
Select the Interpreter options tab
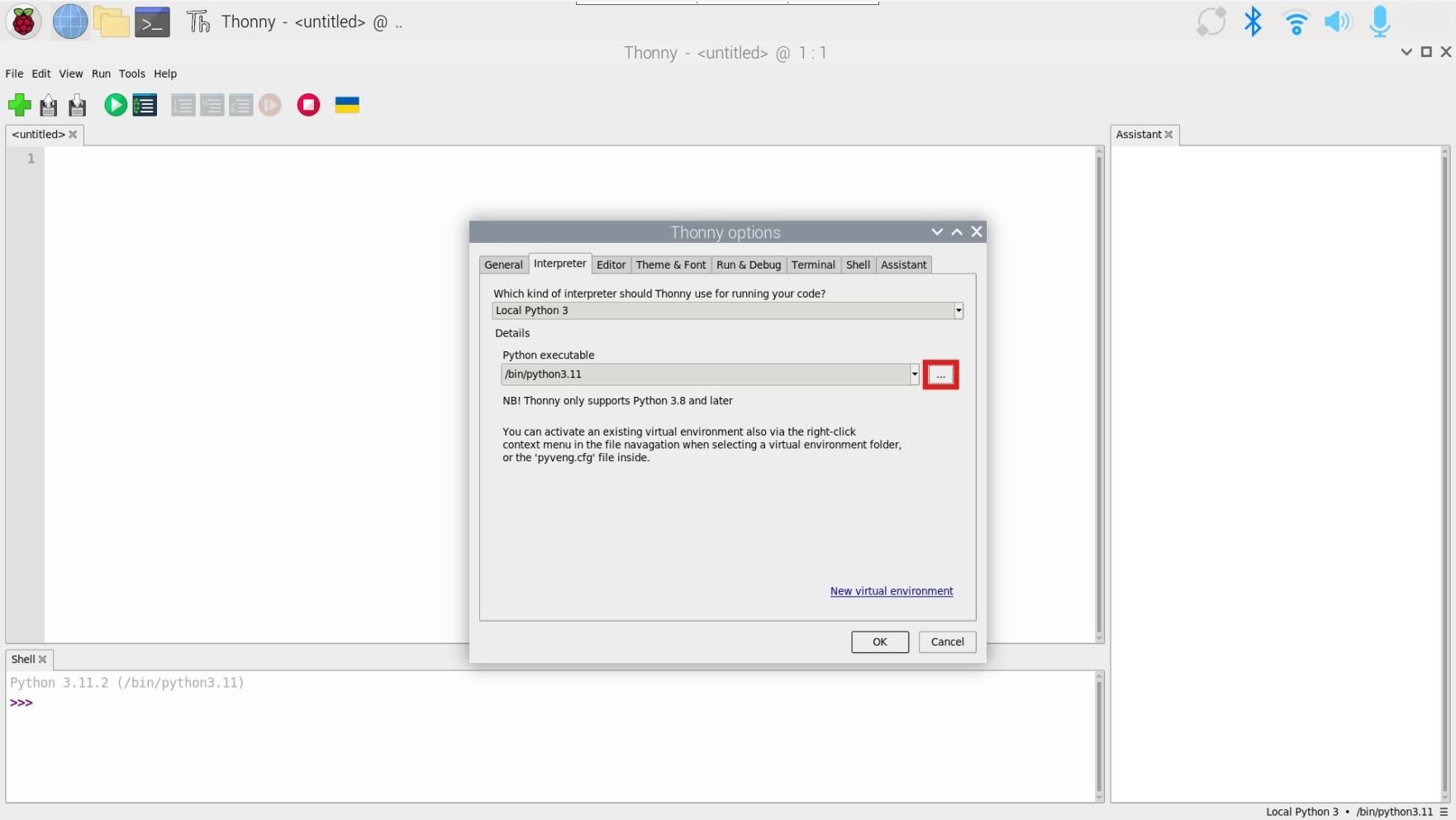(x=560, y=264)
